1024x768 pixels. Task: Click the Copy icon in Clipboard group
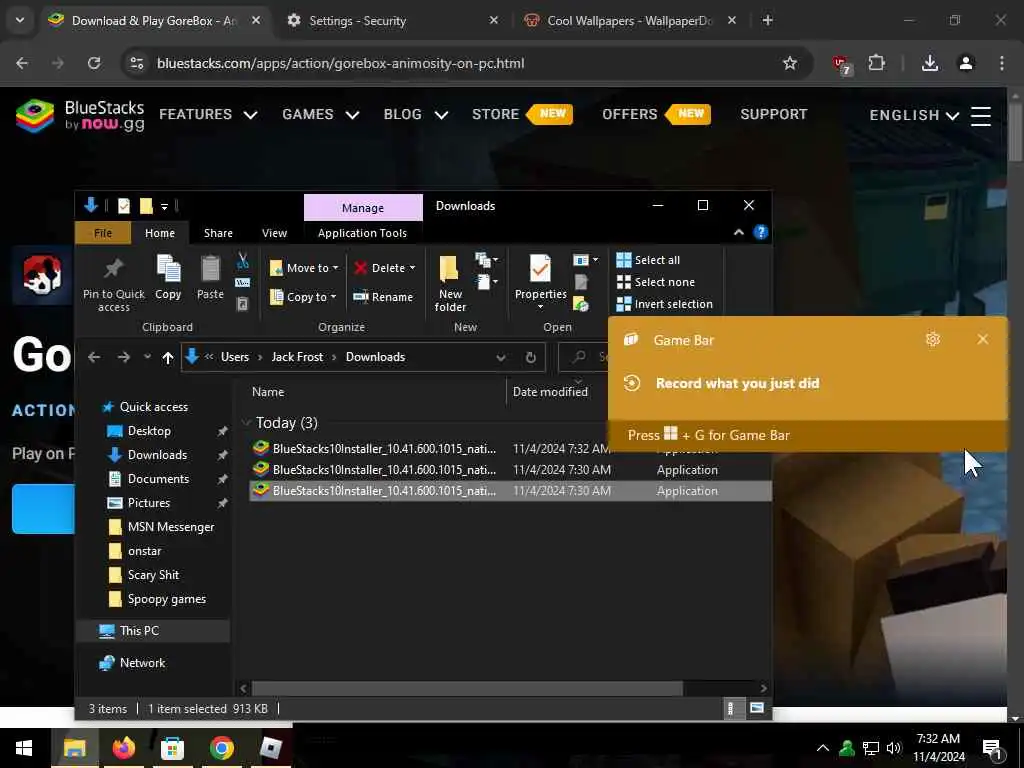click(x=168, y=278)
